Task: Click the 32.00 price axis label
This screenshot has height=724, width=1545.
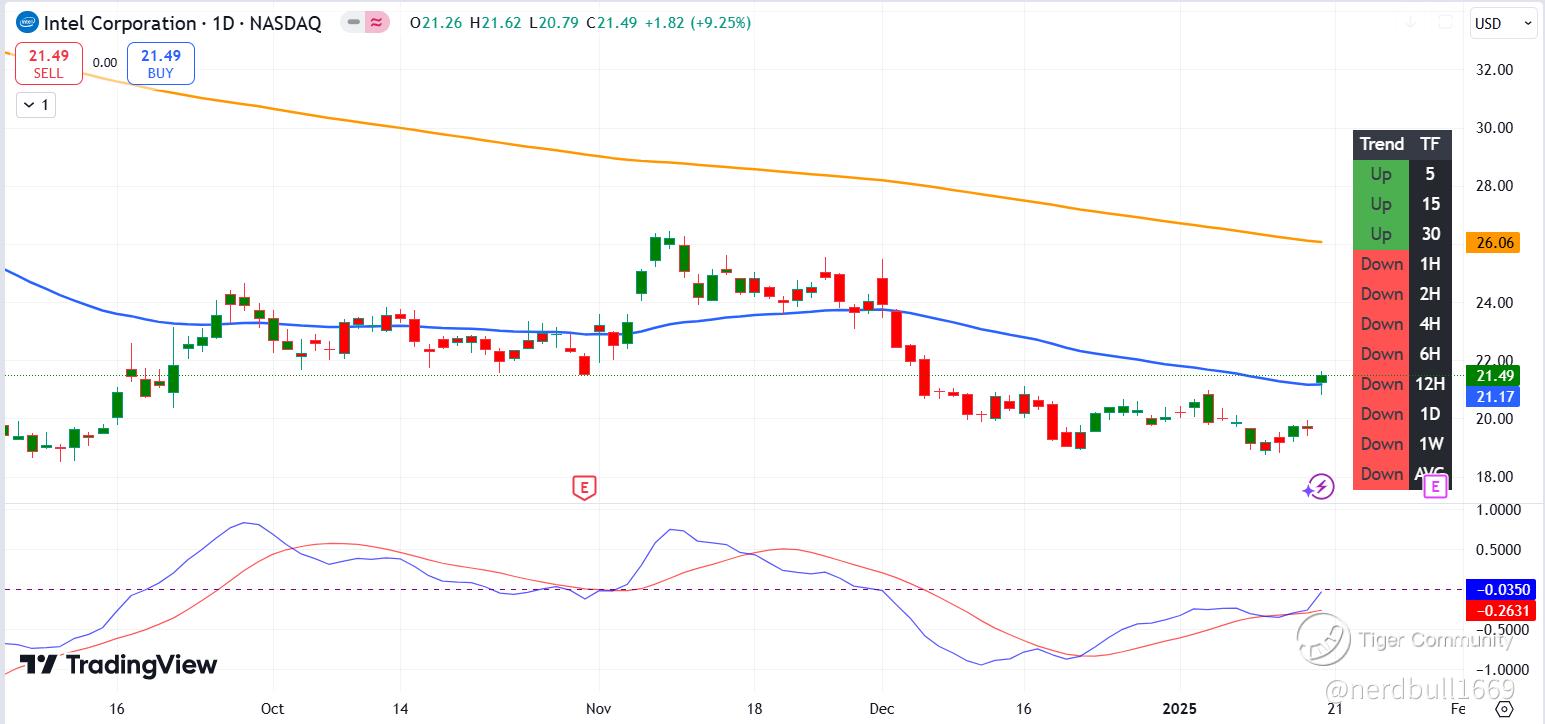Action: (x=1494, y=69)
